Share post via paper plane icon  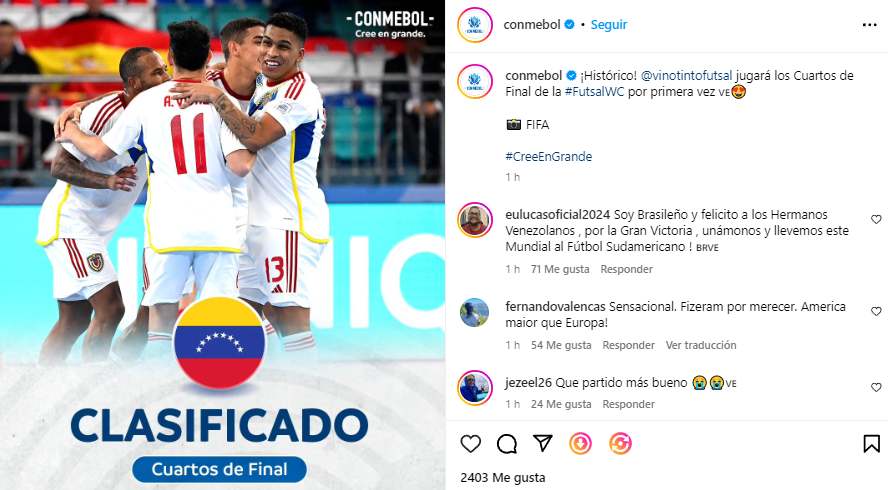pos(543,444)
